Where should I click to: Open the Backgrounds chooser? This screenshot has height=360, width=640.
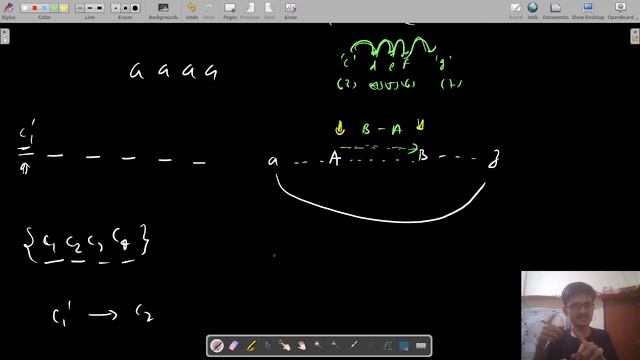click(x=163, y=10)
